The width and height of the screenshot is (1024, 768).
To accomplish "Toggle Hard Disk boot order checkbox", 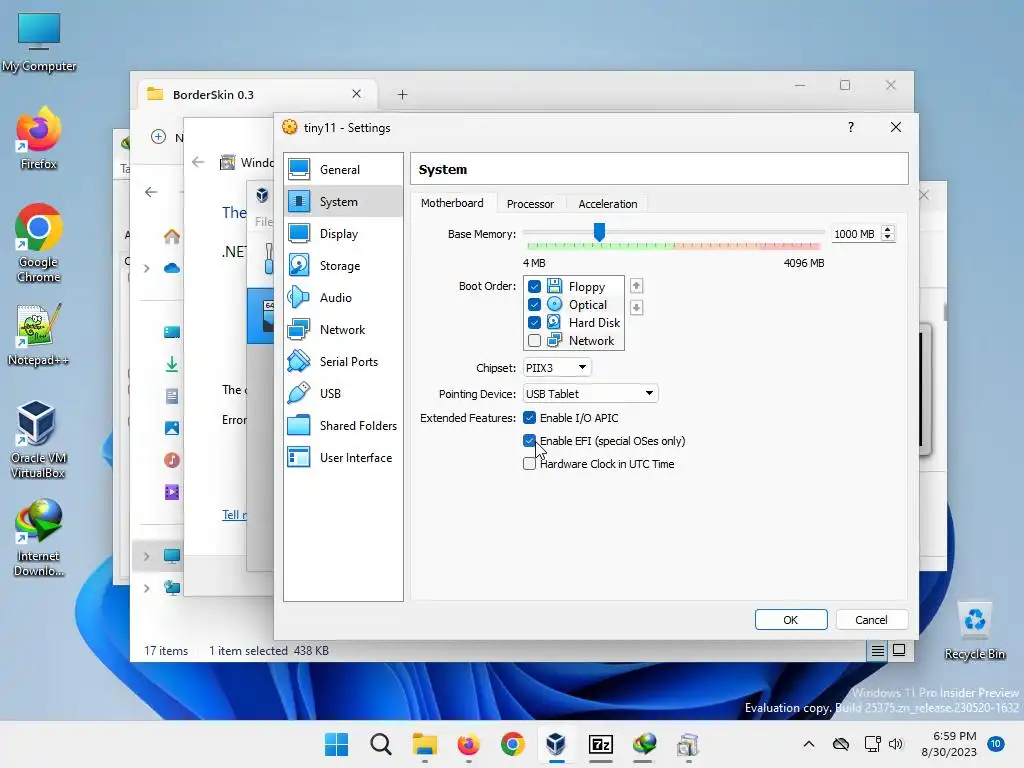I will point(534,323).
